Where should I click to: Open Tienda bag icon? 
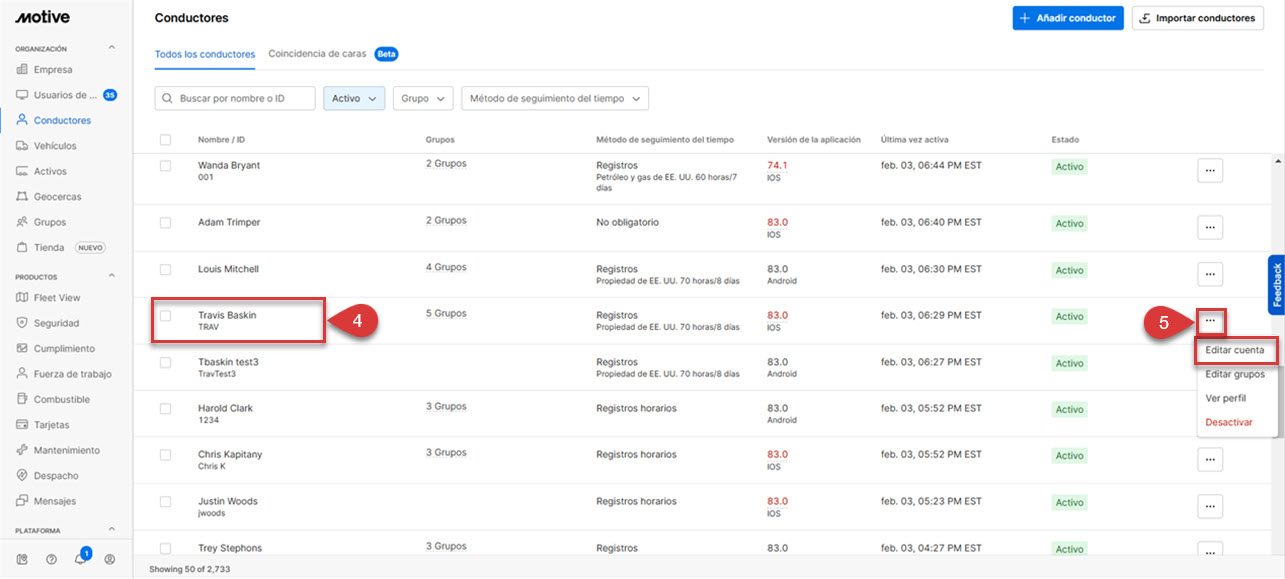22,247
